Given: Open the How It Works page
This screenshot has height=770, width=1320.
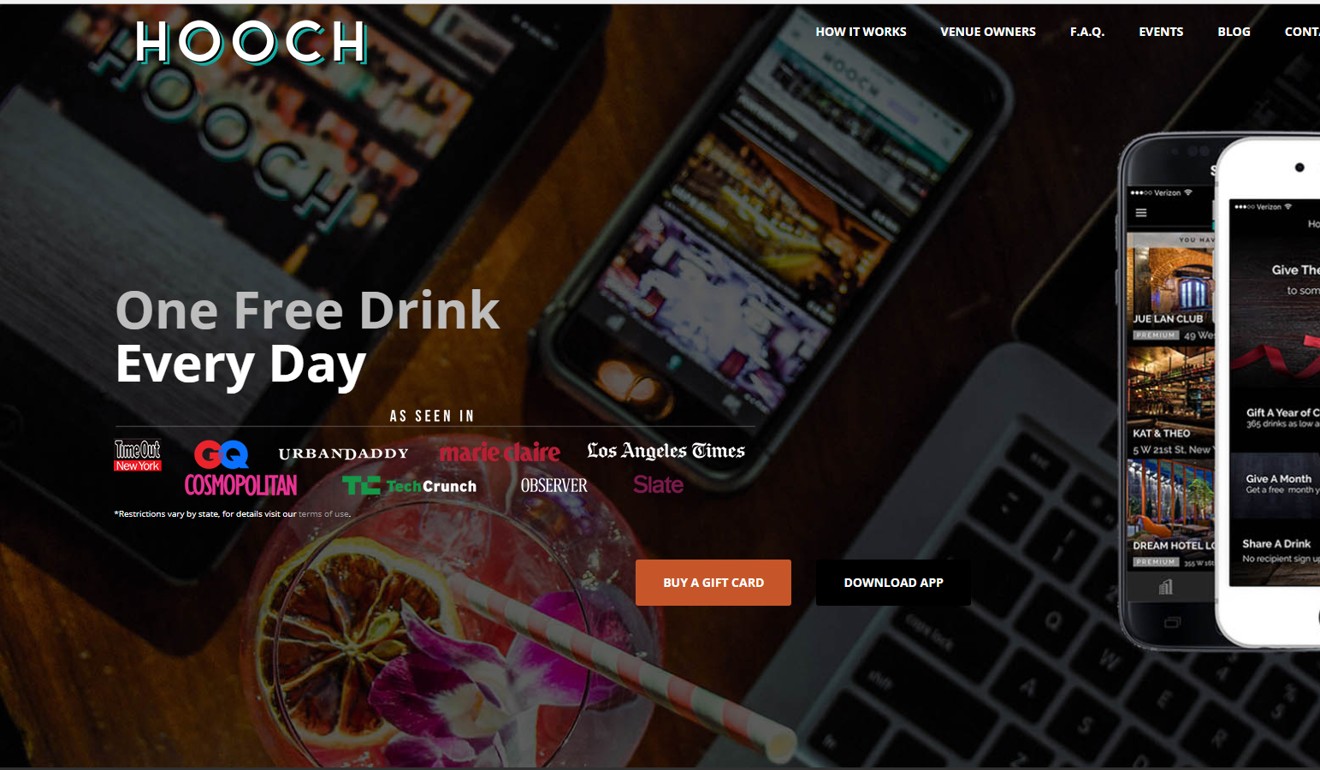Looking at the screenshot, I should point(861,32).
